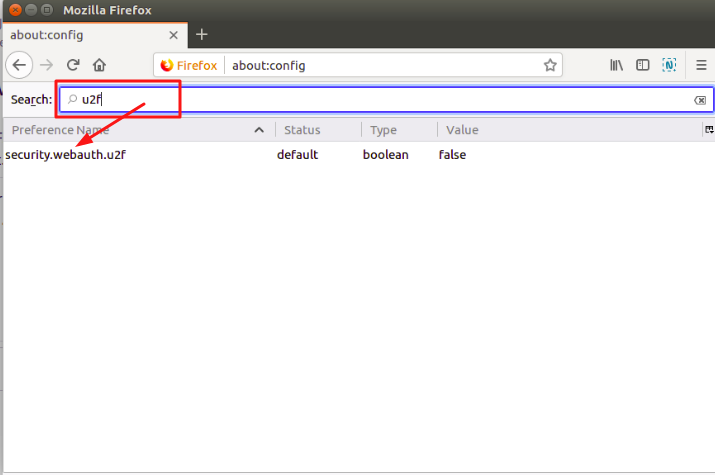Screen dimensions: 715x475
Task: Close the about:config tab
Action: 173,35
